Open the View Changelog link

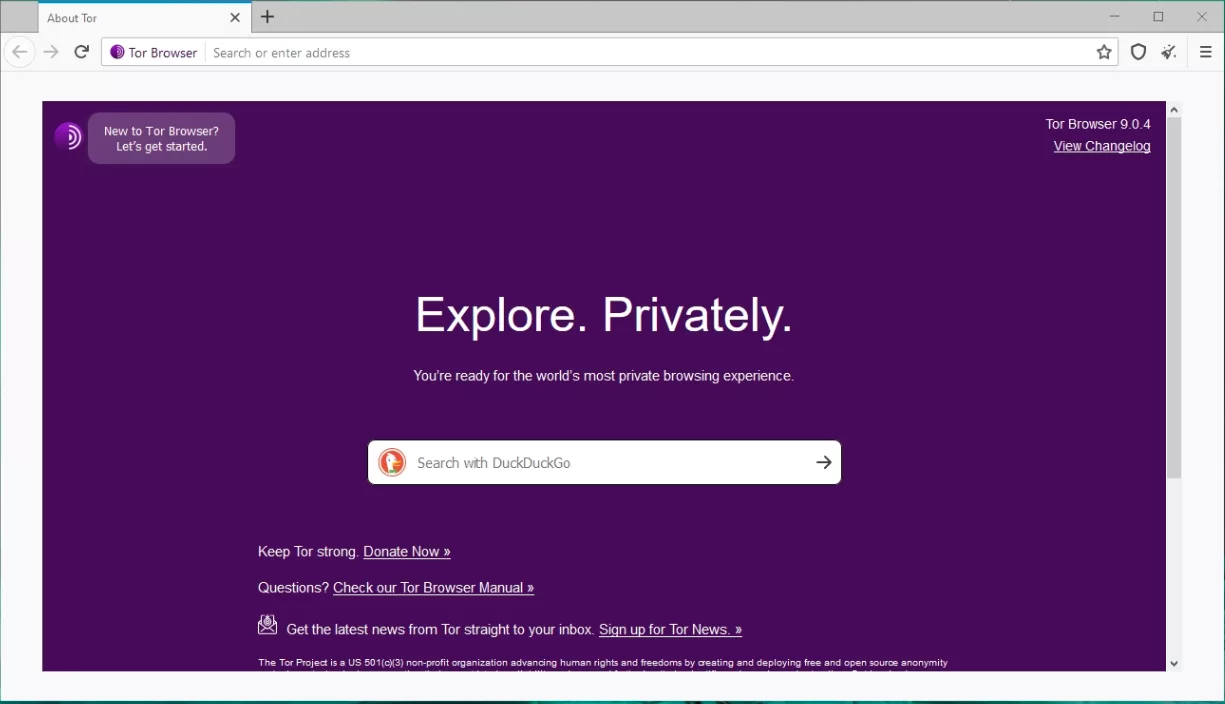click(x=1102, y=146)
